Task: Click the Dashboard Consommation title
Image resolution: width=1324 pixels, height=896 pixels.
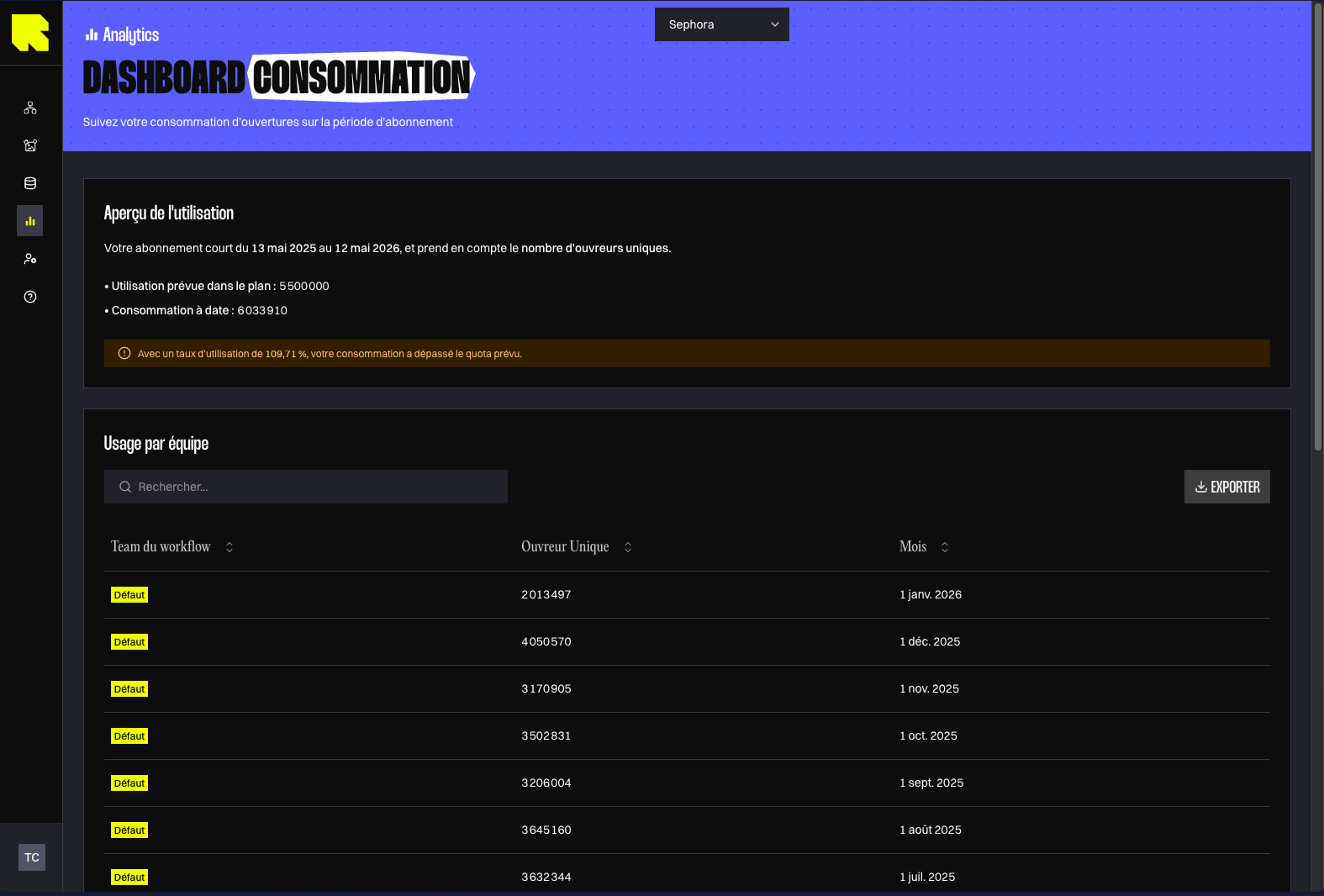Action: (279, 77)
